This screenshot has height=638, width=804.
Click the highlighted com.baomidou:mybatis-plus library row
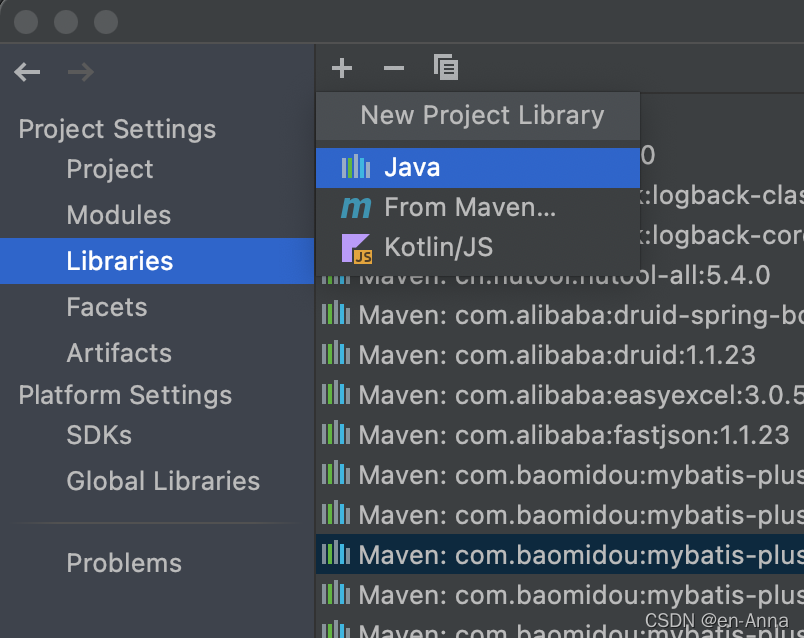560,555
